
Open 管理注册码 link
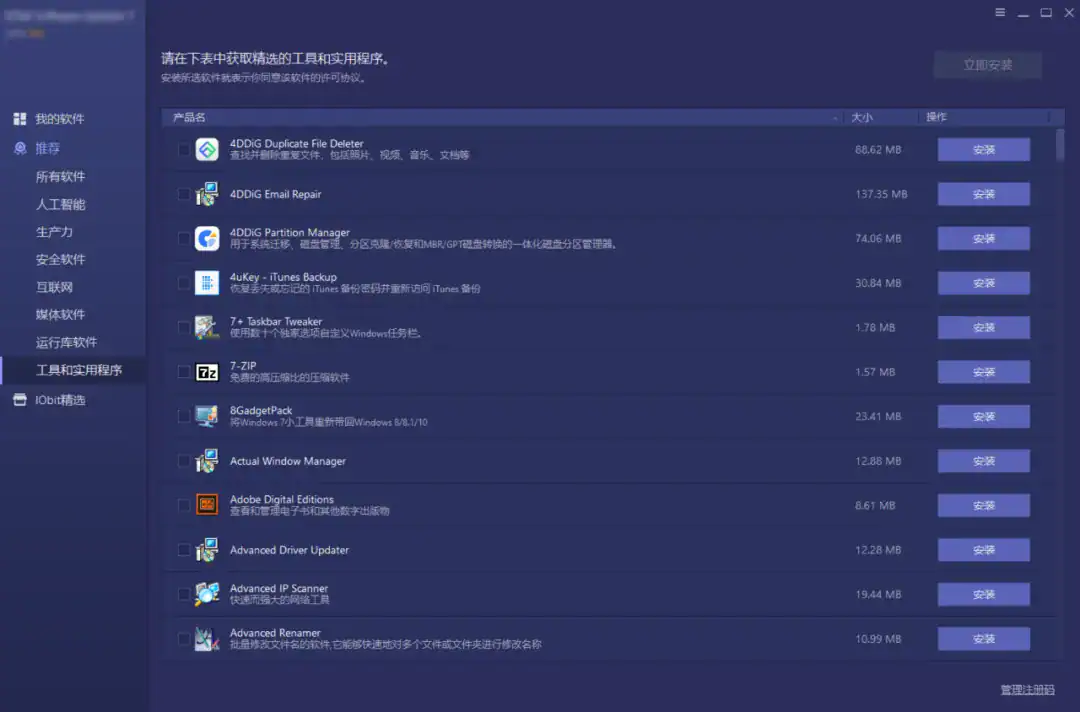(1027, 689)
